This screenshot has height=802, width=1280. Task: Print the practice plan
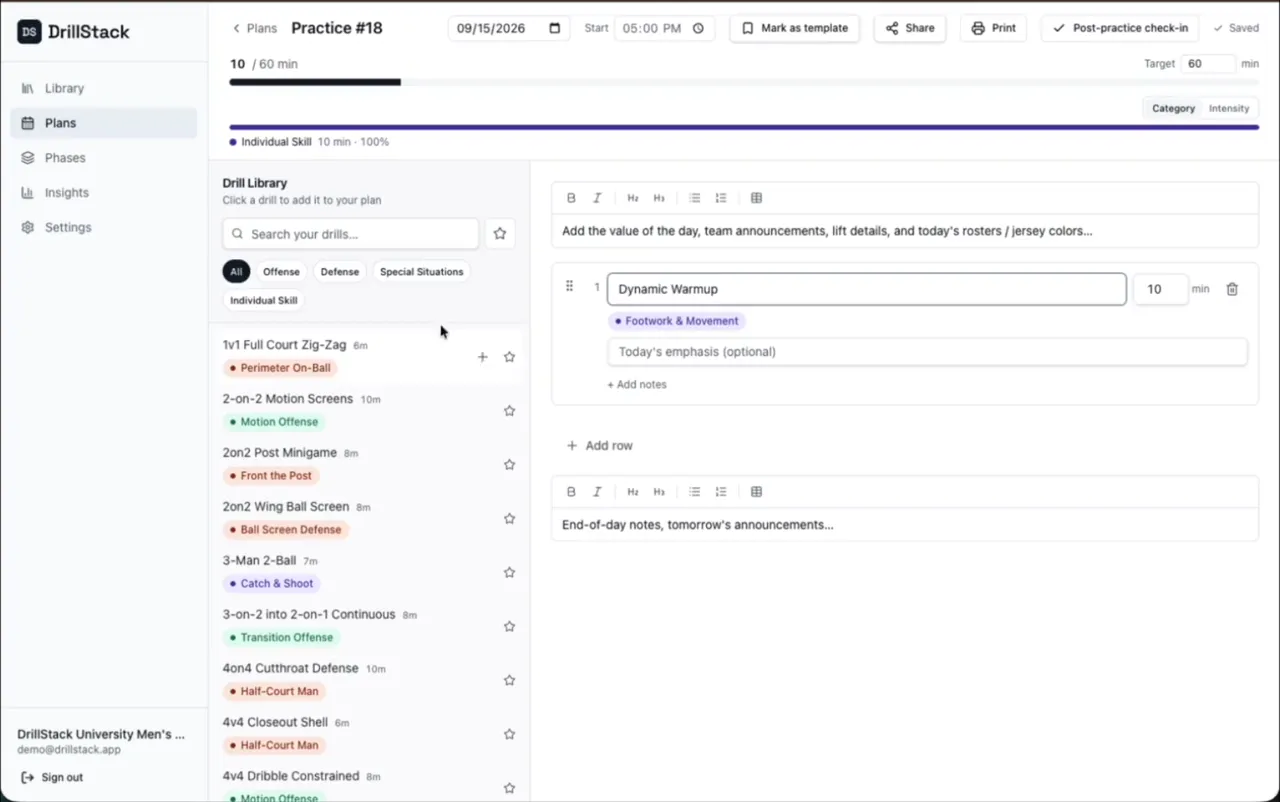tap(993, 28)
